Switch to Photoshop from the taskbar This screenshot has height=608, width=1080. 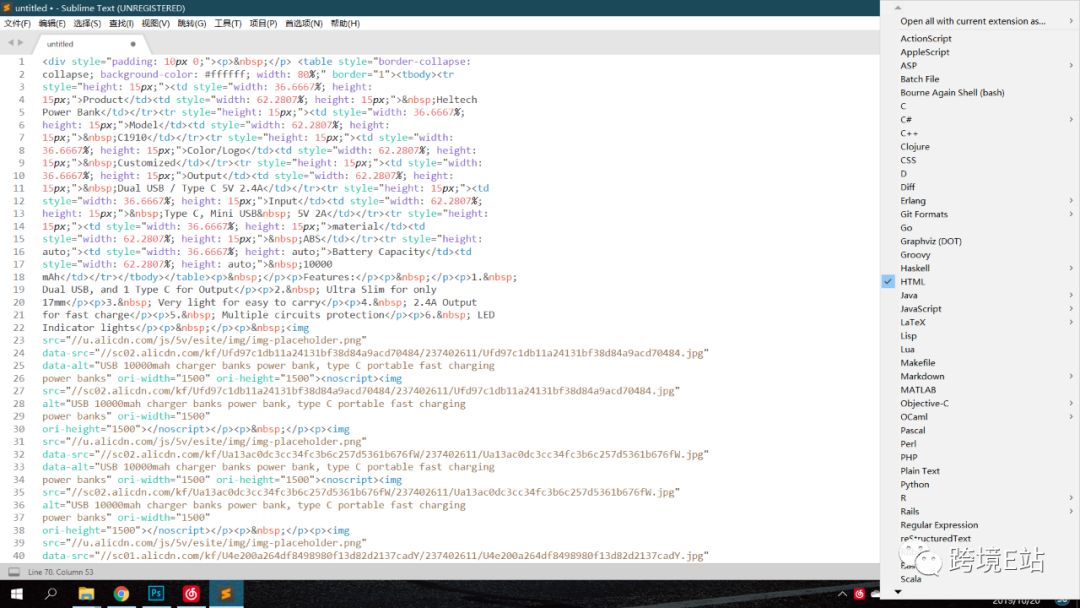(156, 594)
